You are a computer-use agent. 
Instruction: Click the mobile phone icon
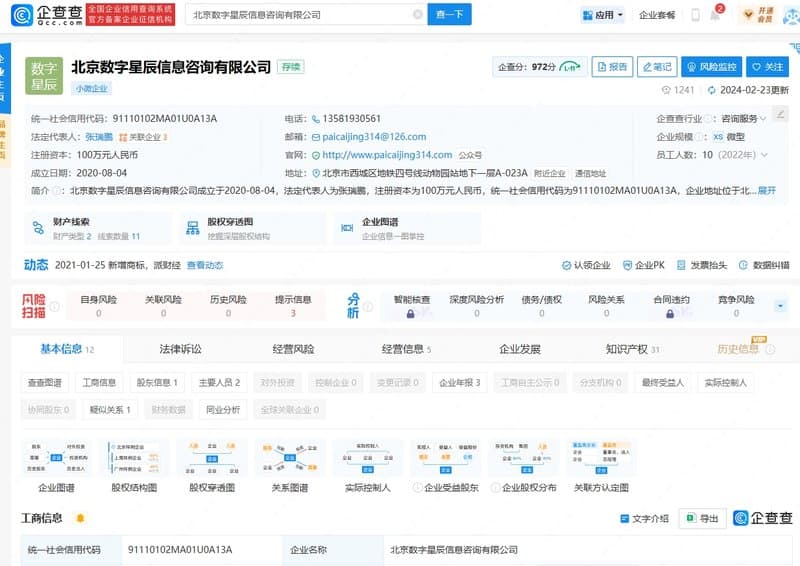click(695, 15)
